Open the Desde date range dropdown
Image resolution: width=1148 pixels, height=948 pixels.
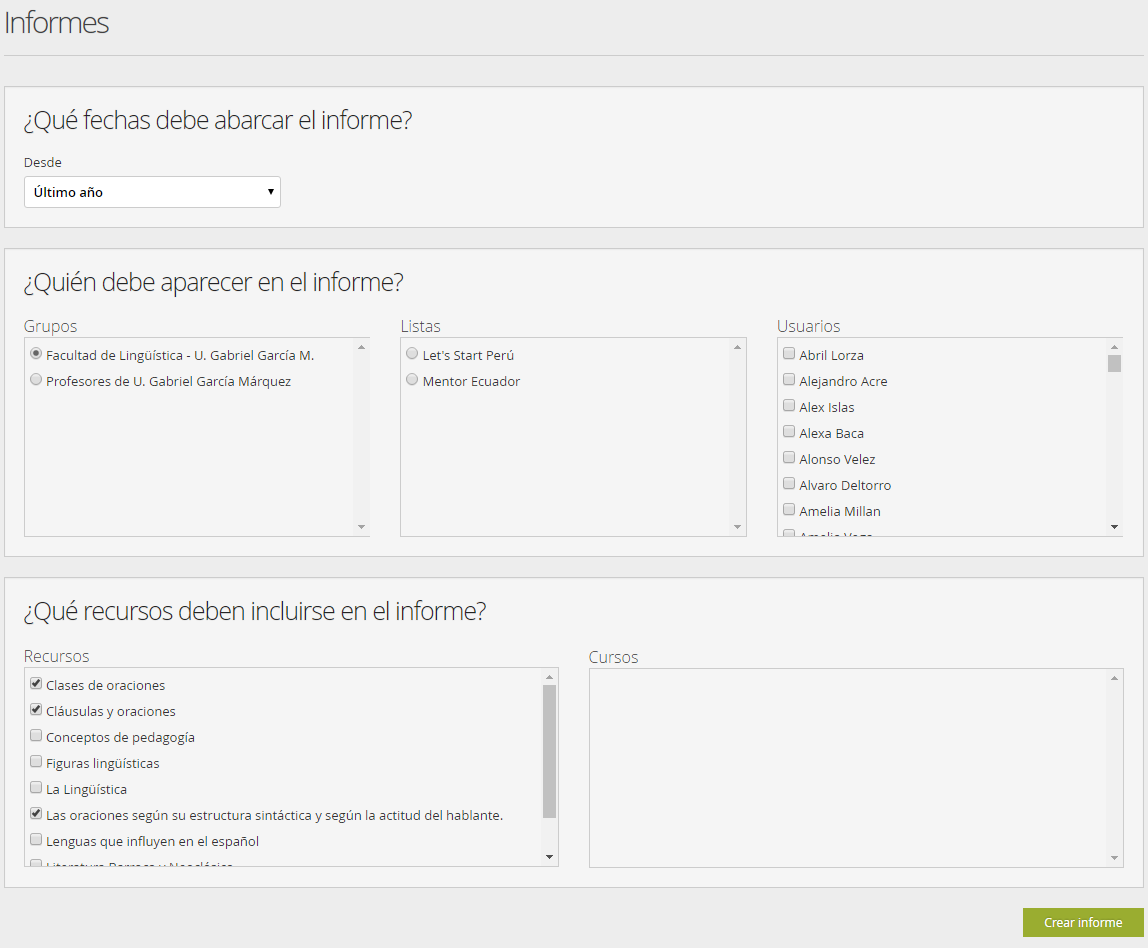(x=152, y=192)
